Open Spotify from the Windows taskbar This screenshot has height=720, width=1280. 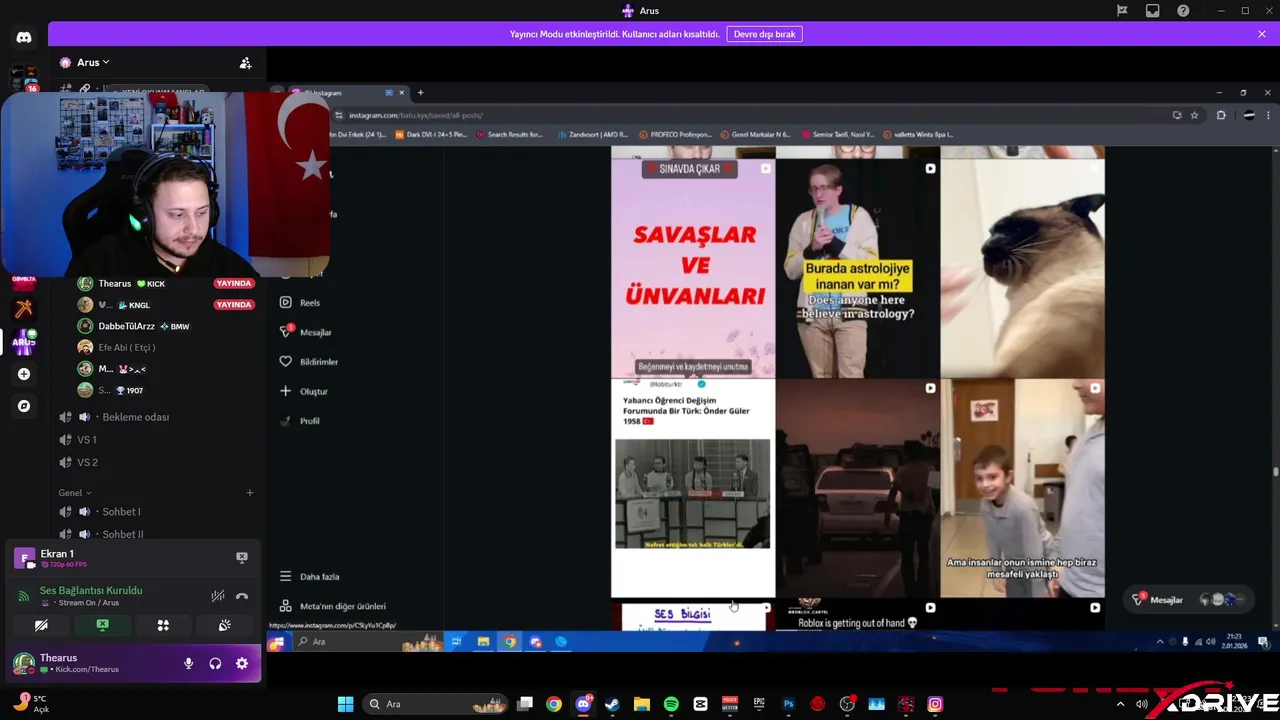click(671, 704)
